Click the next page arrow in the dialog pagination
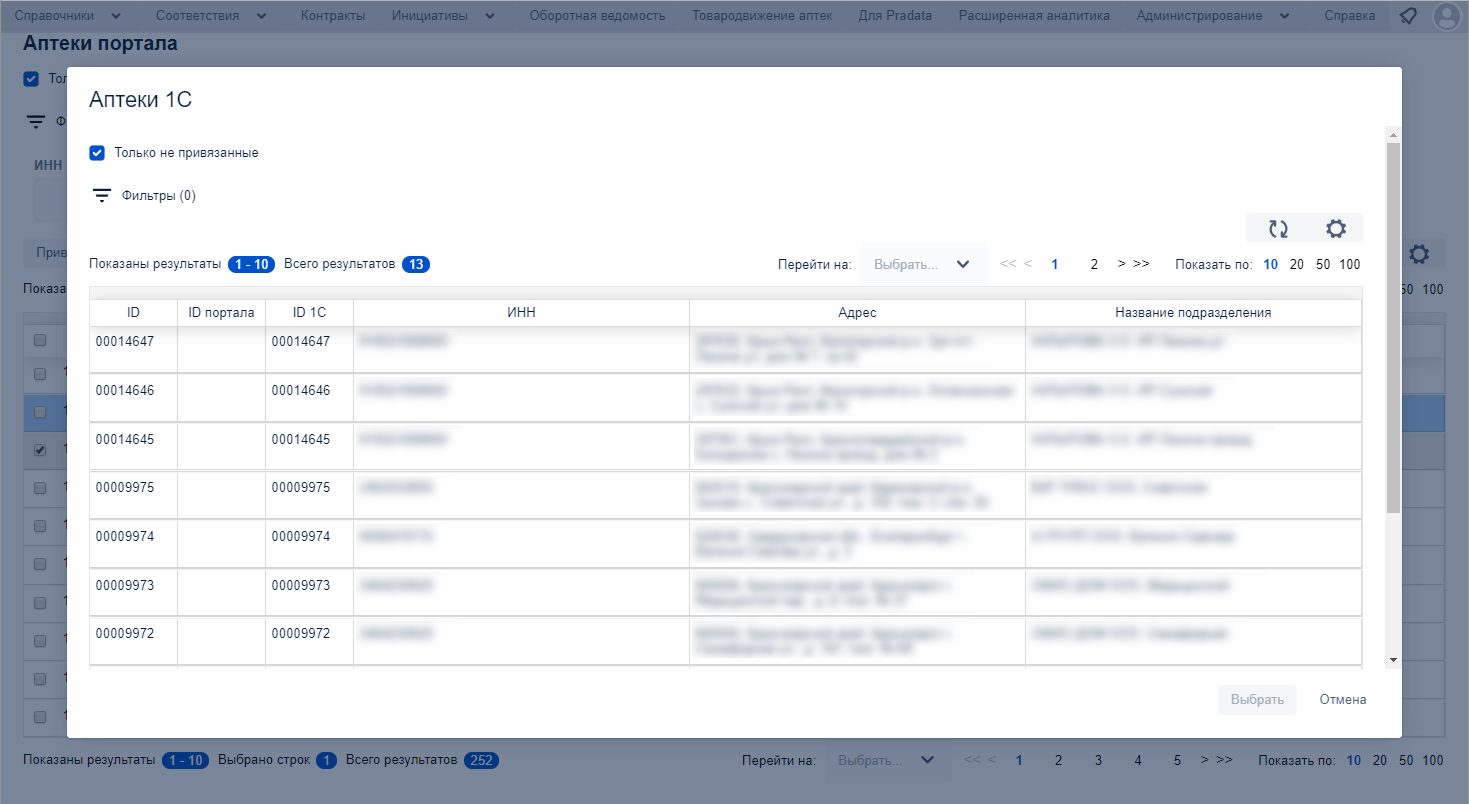Viewport: 1469px width, 804px height. 1122,264
